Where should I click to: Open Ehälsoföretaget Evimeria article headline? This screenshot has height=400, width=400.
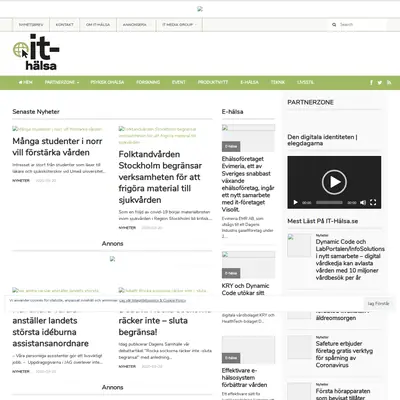click(248, 184)
